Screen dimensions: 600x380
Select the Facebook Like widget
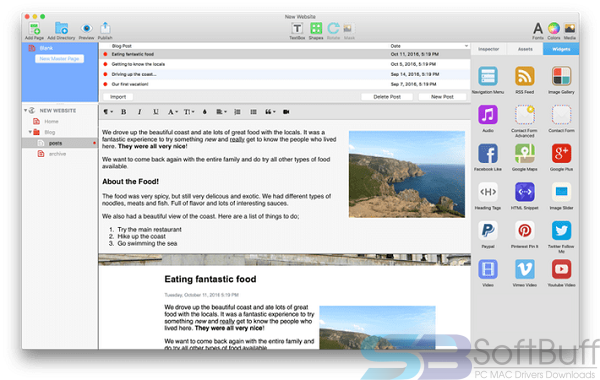pyautogui.click(x=488, y=153)
